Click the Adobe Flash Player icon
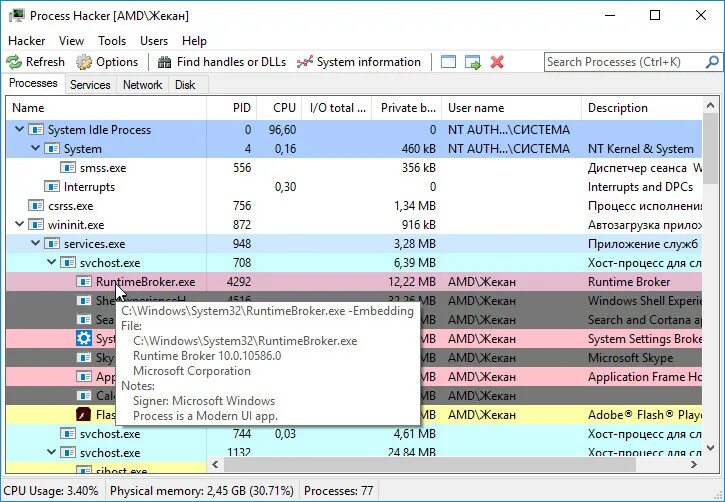Viewport: 725px width, 502px height. [x=84, y=414]
